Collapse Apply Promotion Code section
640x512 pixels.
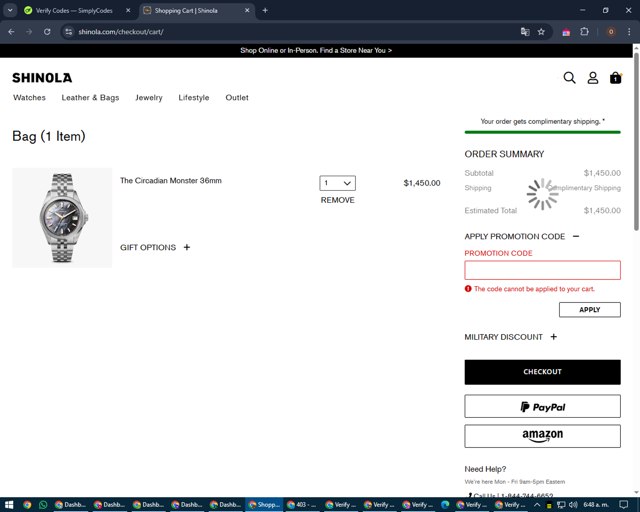522,236
